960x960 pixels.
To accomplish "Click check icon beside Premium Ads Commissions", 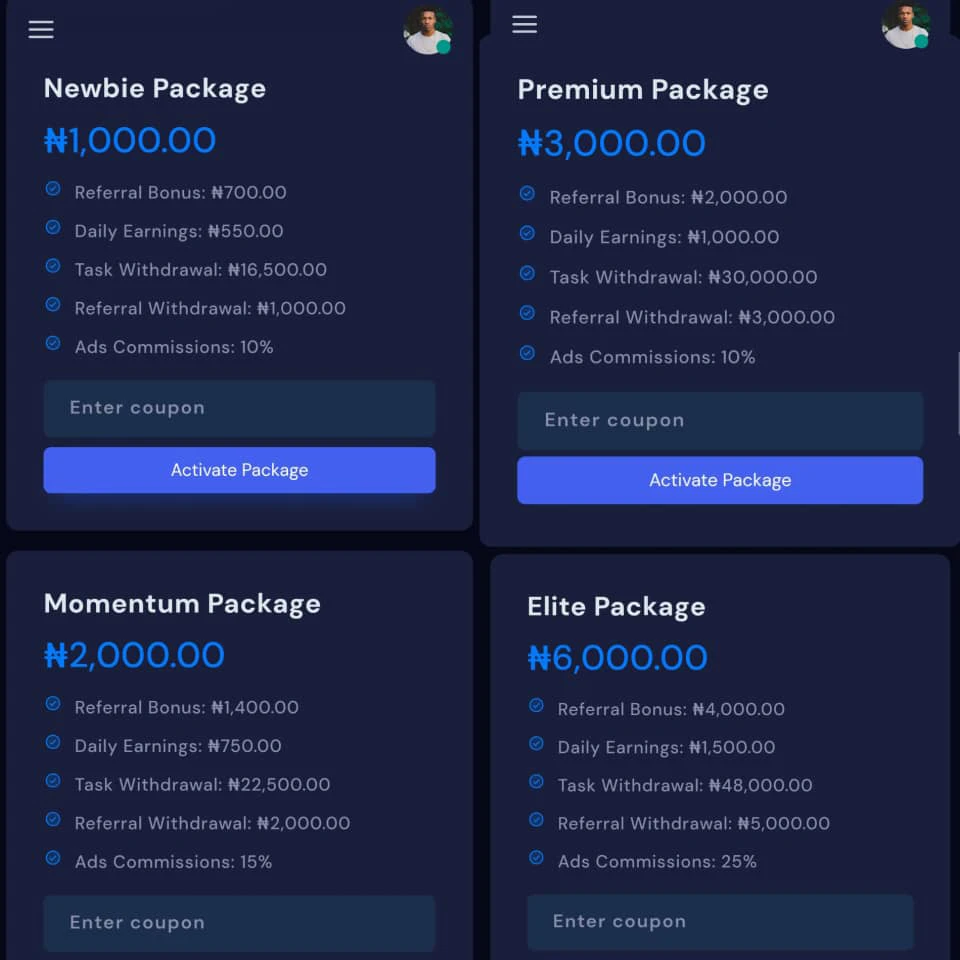I will point(527,353).
